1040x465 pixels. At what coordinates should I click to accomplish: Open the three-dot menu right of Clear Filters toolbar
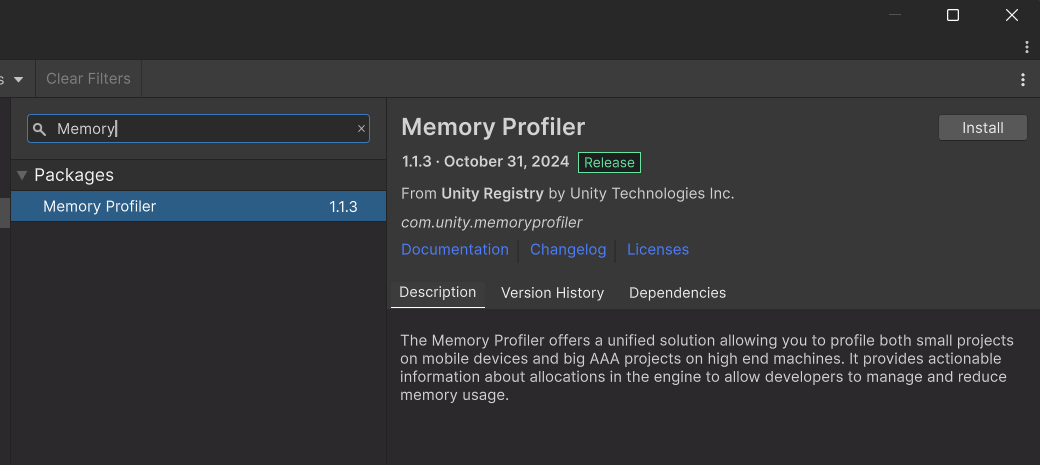[x=1022, y=80]
